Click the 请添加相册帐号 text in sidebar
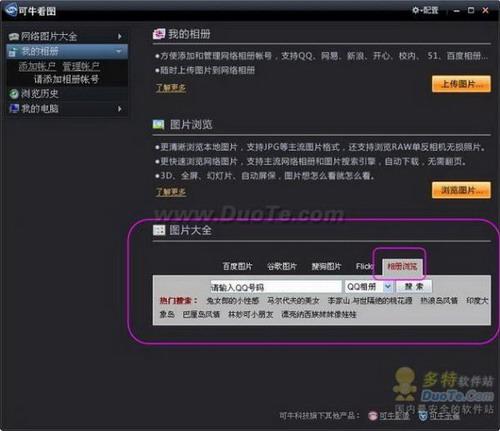The height and width of the screenshot is (431, 500). pyautogui.click(x=66, y=79)
